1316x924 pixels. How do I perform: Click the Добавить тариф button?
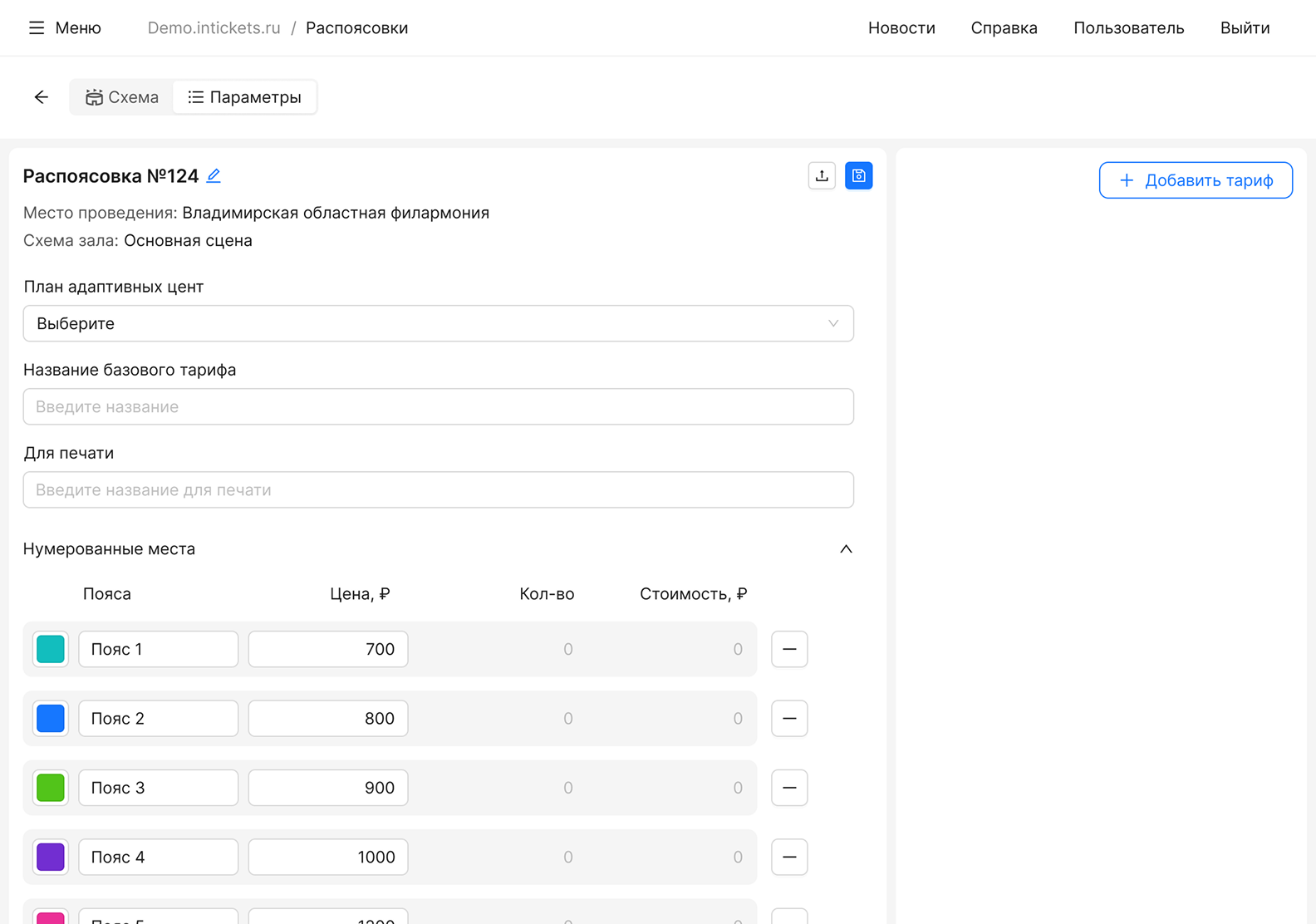click(1196, 180)
